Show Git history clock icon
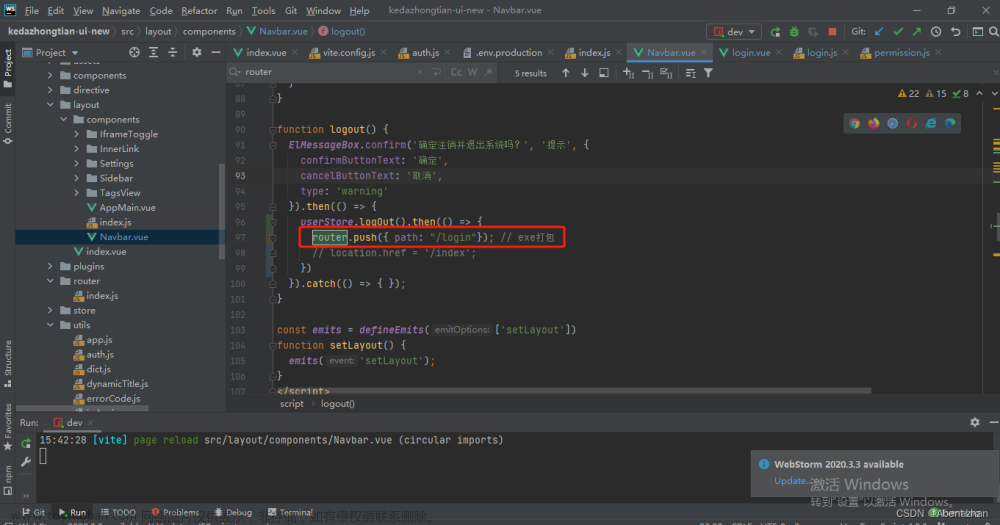The image size is (1000, 525). pos(936,31)
